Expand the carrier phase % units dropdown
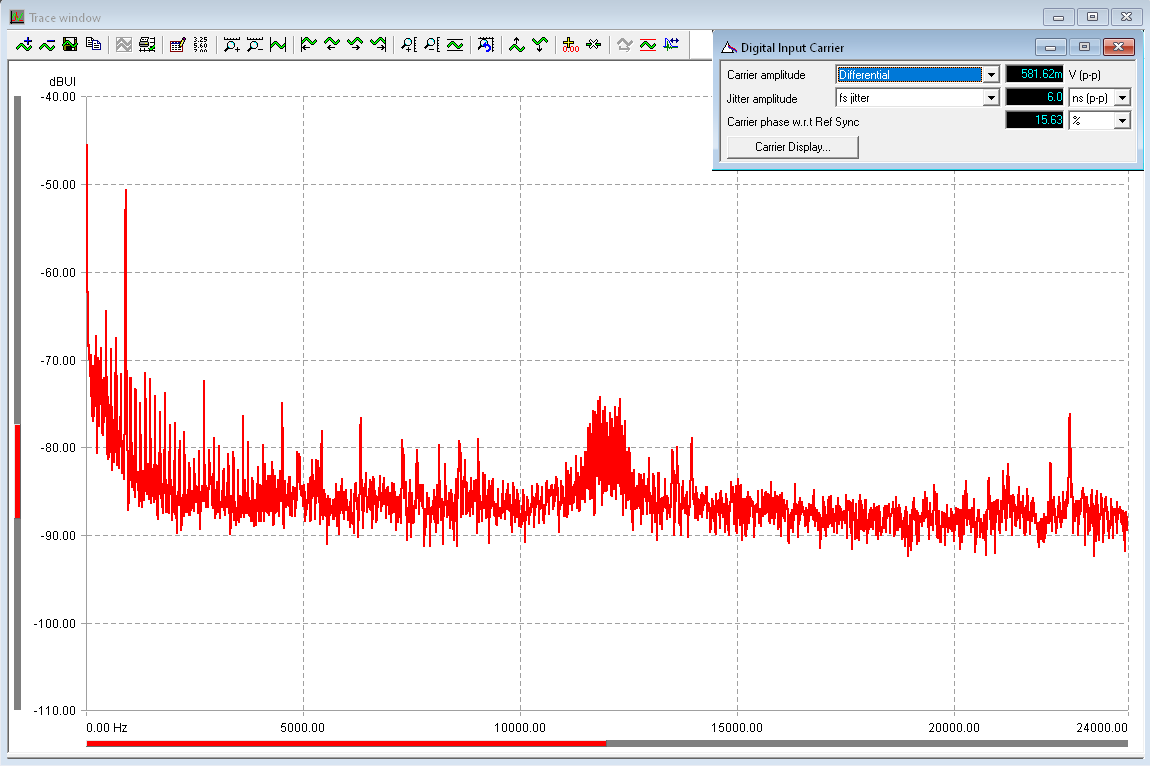 click(1122, 121)
